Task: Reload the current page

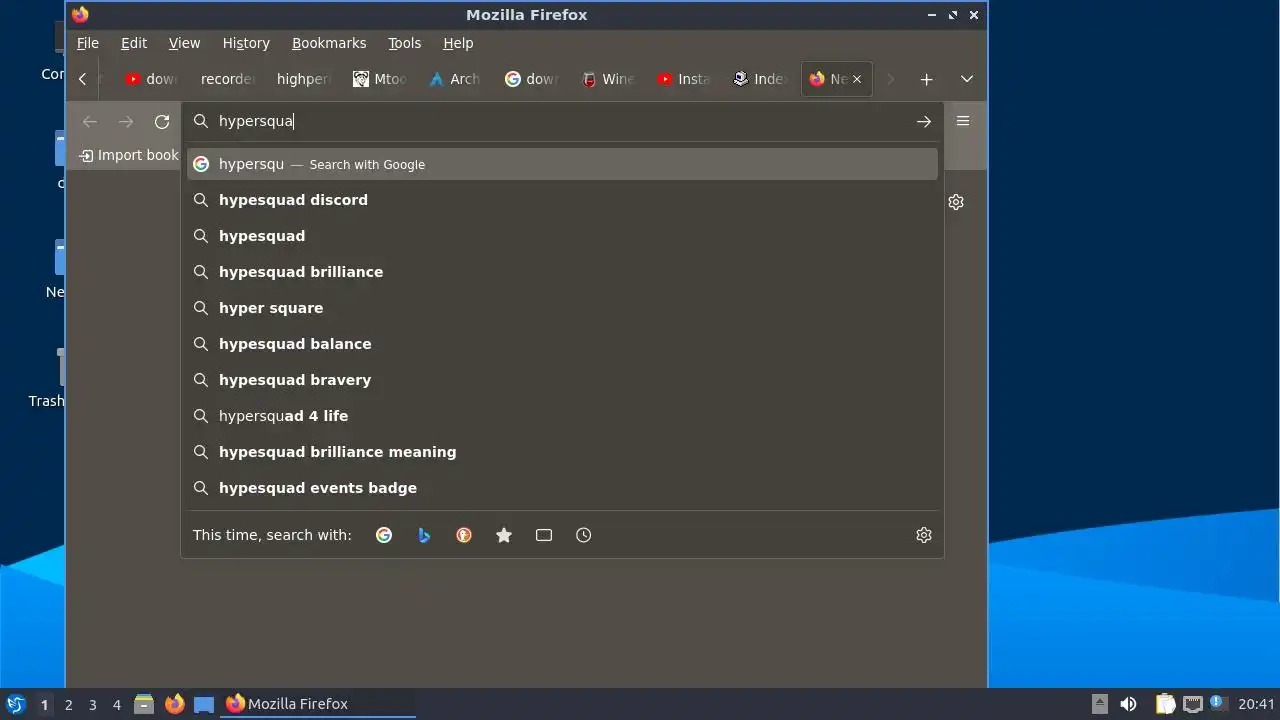Action: click(162, 121)
